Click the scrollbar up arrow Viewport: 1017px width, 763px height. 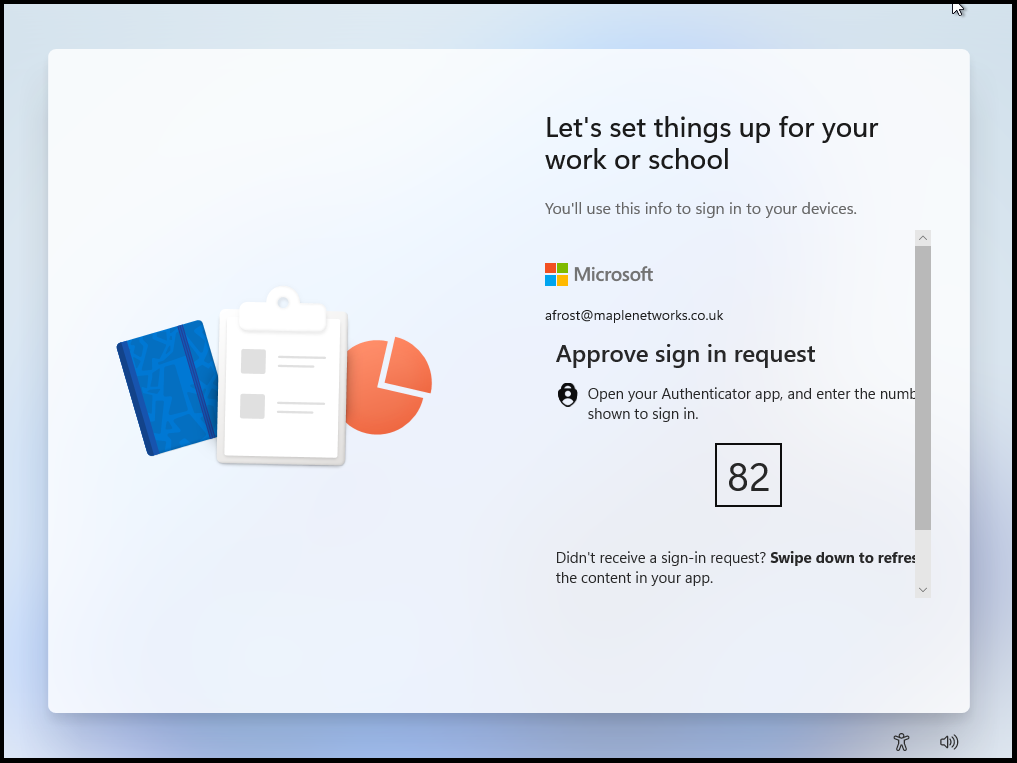(922, 238)
